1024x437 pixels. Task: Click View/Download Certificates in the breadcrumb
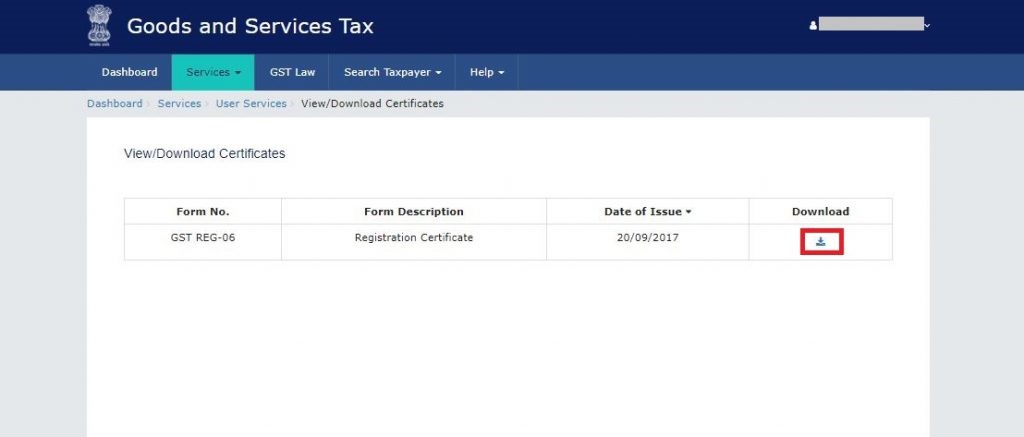coord(372,104)
